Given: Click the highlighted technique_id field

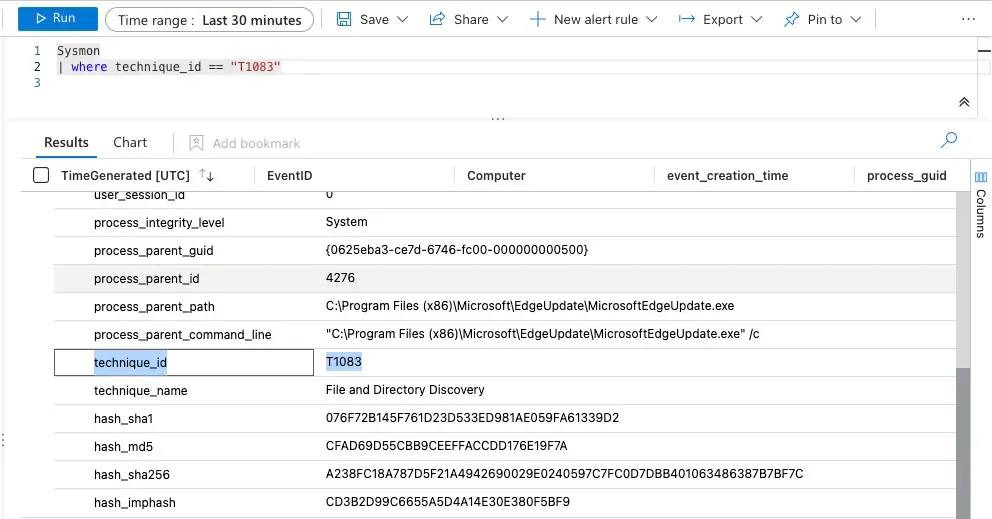Looking at the screenshot, I should [130, 363].
